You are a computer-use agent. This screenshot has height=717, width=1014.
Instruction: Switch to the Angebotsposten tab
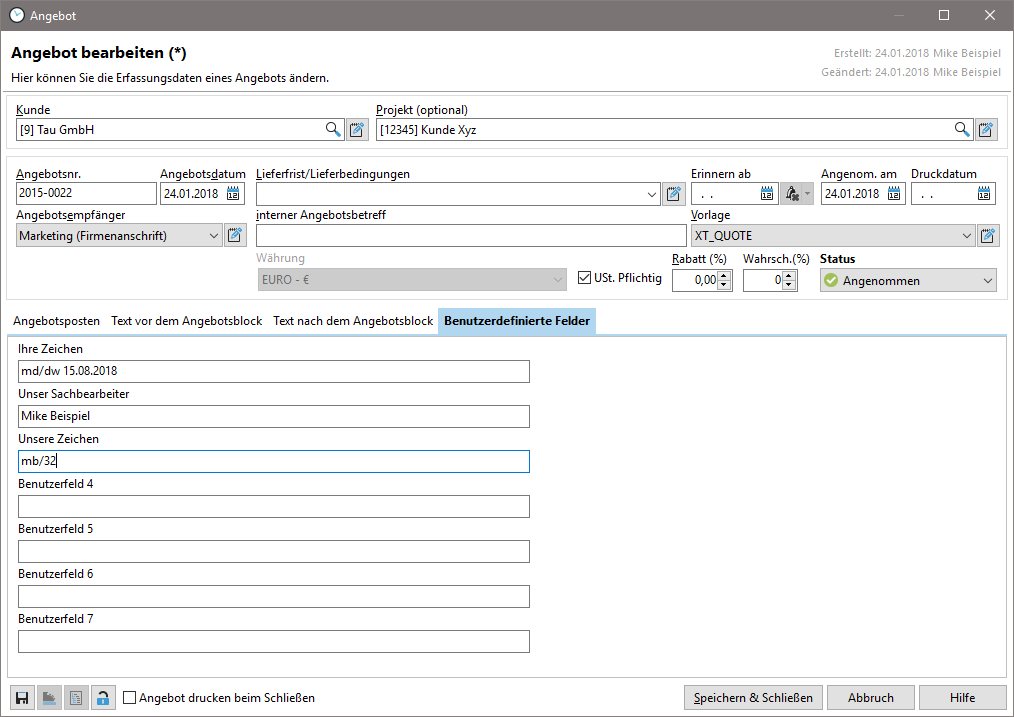56,321
